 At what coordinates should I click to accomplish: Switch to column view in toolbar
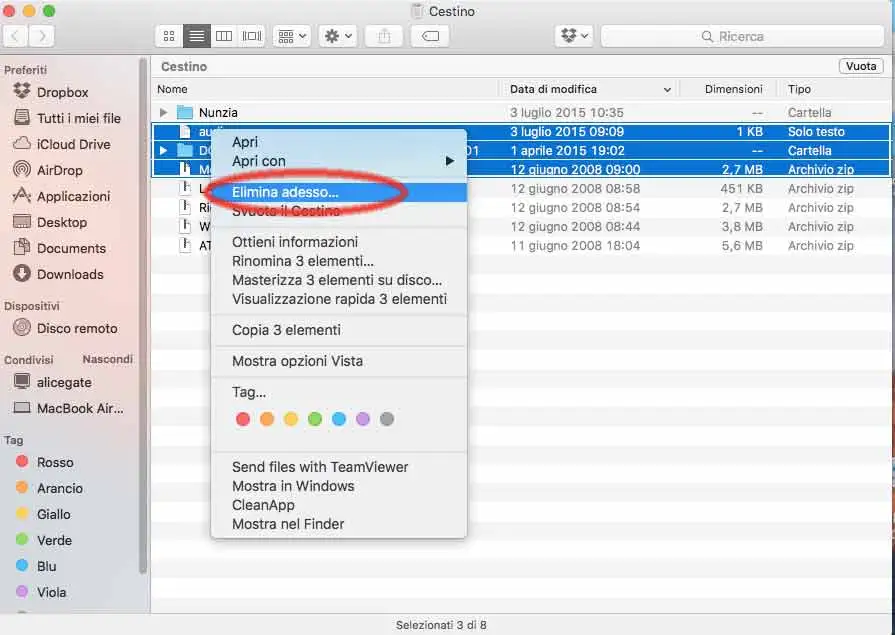224,37
